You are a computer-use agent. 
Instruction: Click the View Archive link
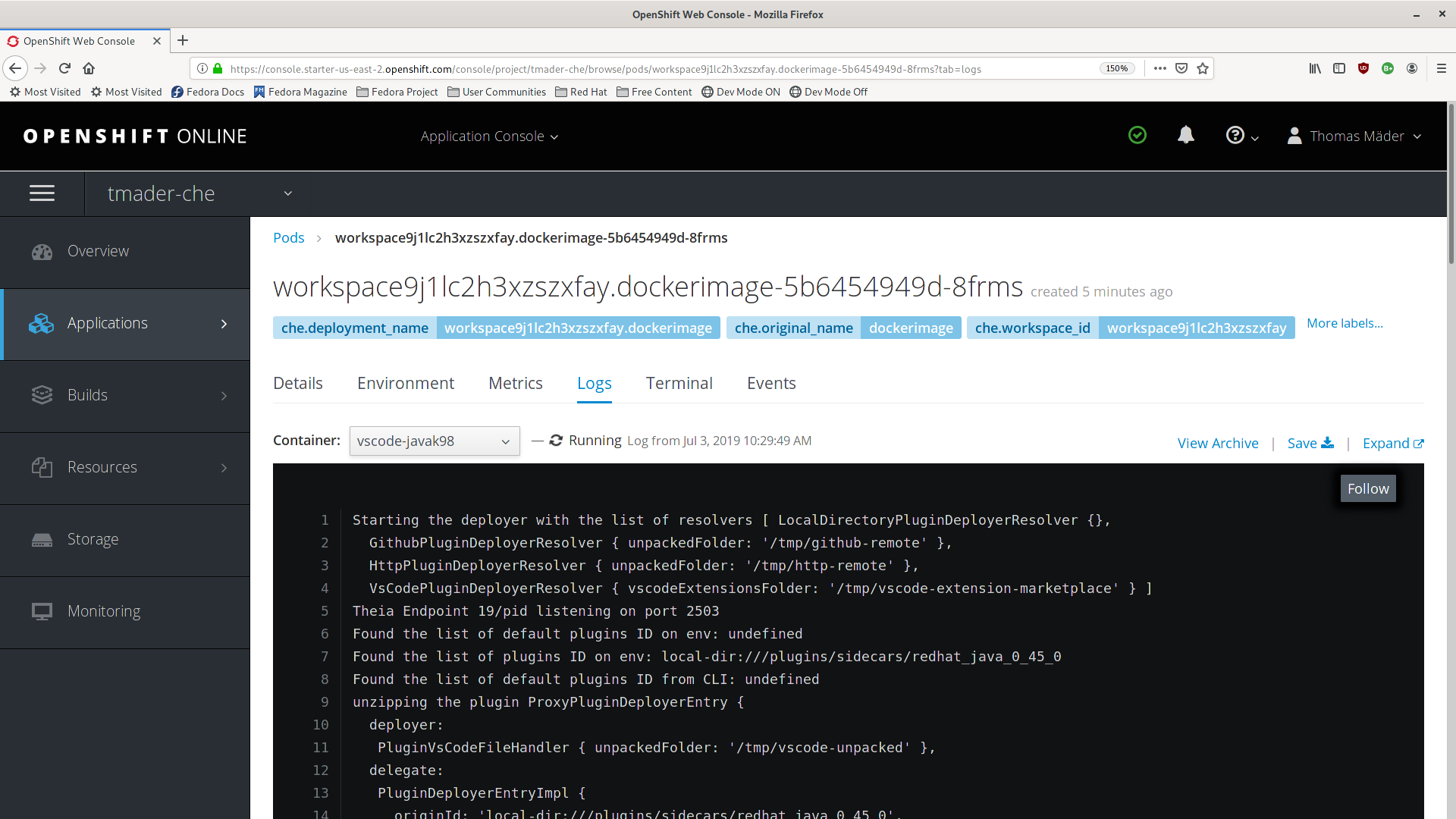pyautogui.click(x=1217, y=443)
